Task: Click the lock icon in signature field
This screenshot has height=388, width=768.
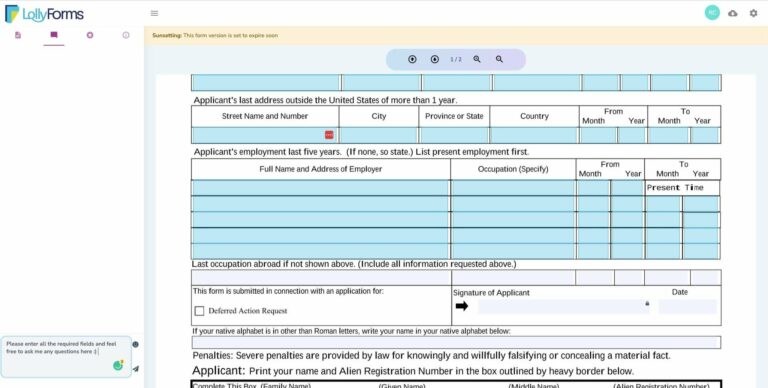Action: [647, 304]
